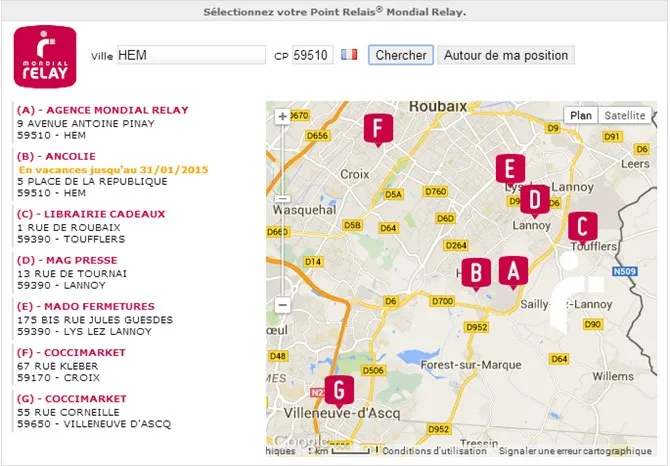The width and height of the screenshot is (670, 466).
Task: Click Leers label on the map
Action: click(x=635, y=164)
